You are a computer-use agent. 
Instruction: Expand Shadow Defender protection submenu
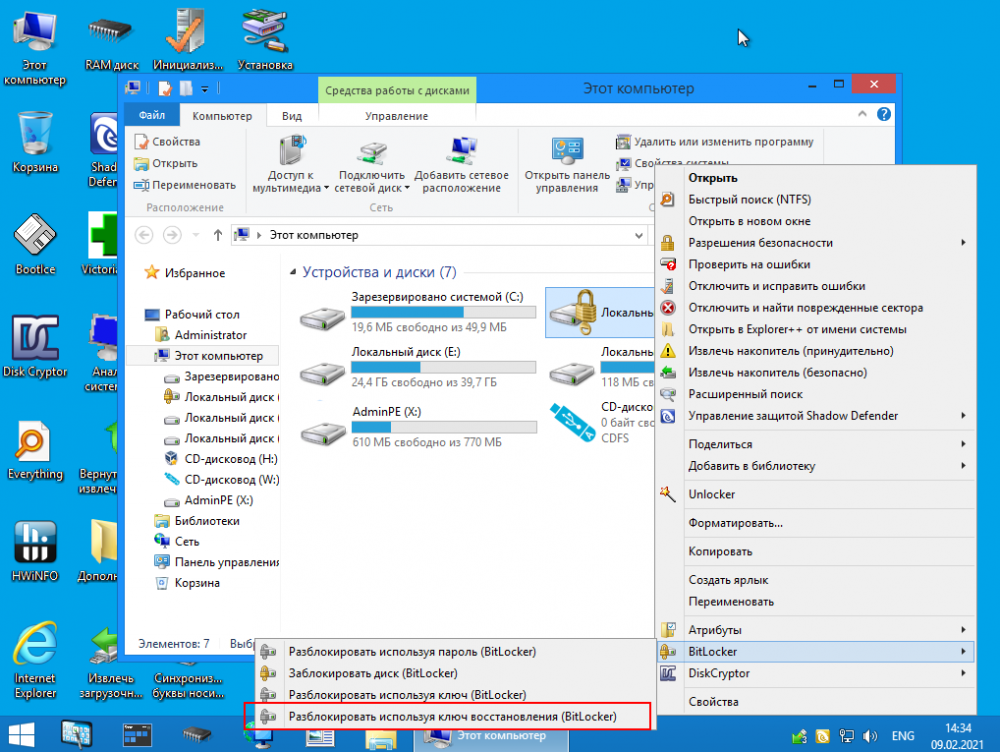click(x=815, y=416)
